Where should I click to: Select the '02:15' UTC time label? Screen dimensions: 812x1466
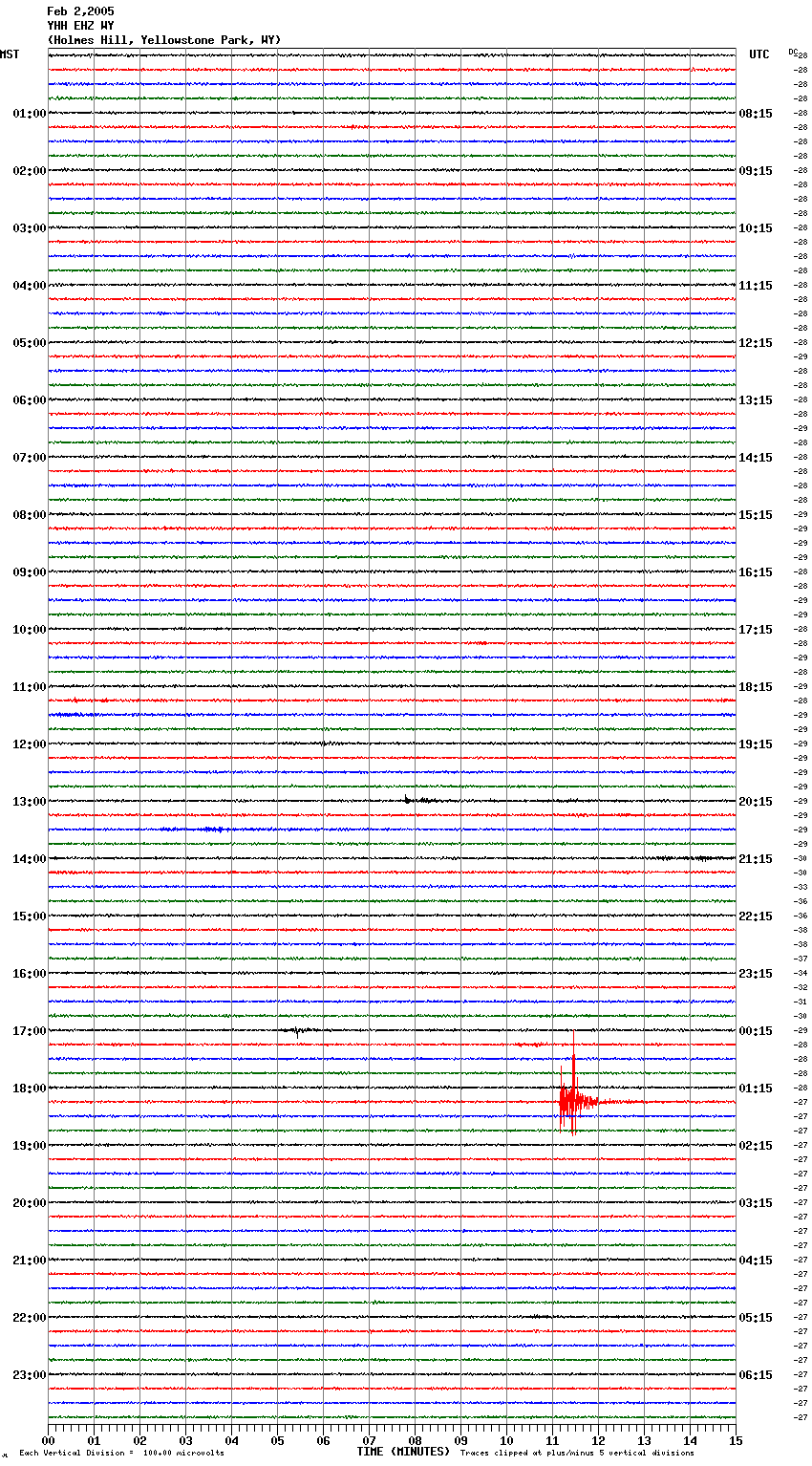point(756,1146)
